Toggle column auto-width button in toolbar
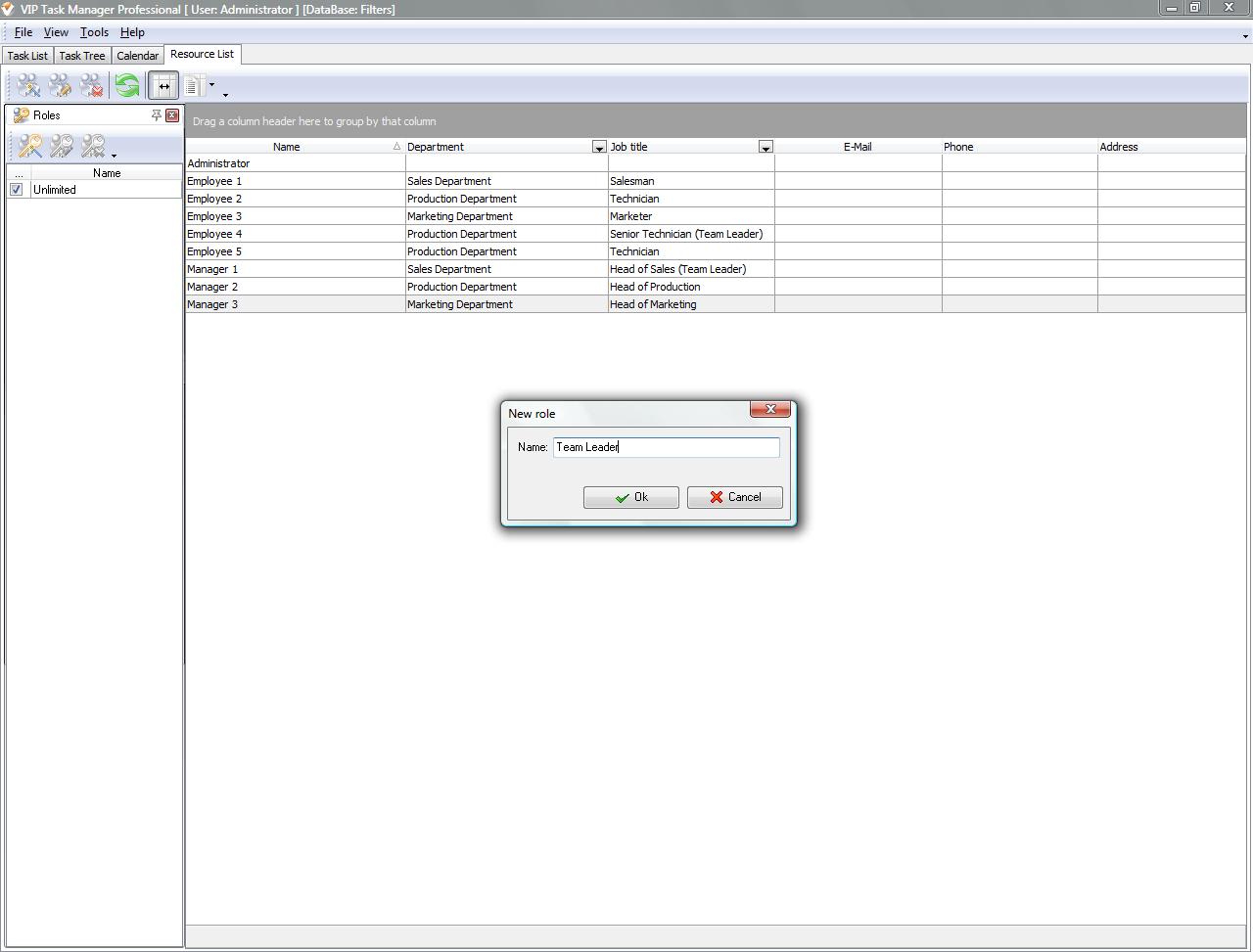The width and height of the screenshot is (1253, 952). [x=163, y=86]
